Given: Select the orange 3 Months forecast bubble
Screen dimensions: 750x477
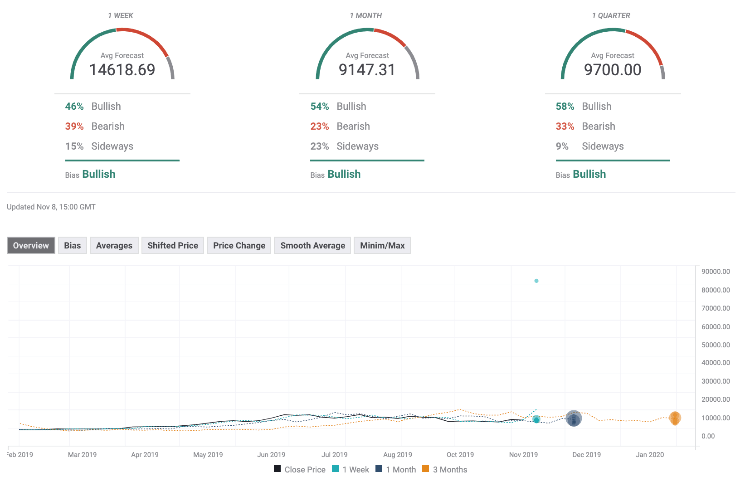Looking at the screenshot, I should coord(675,418).
